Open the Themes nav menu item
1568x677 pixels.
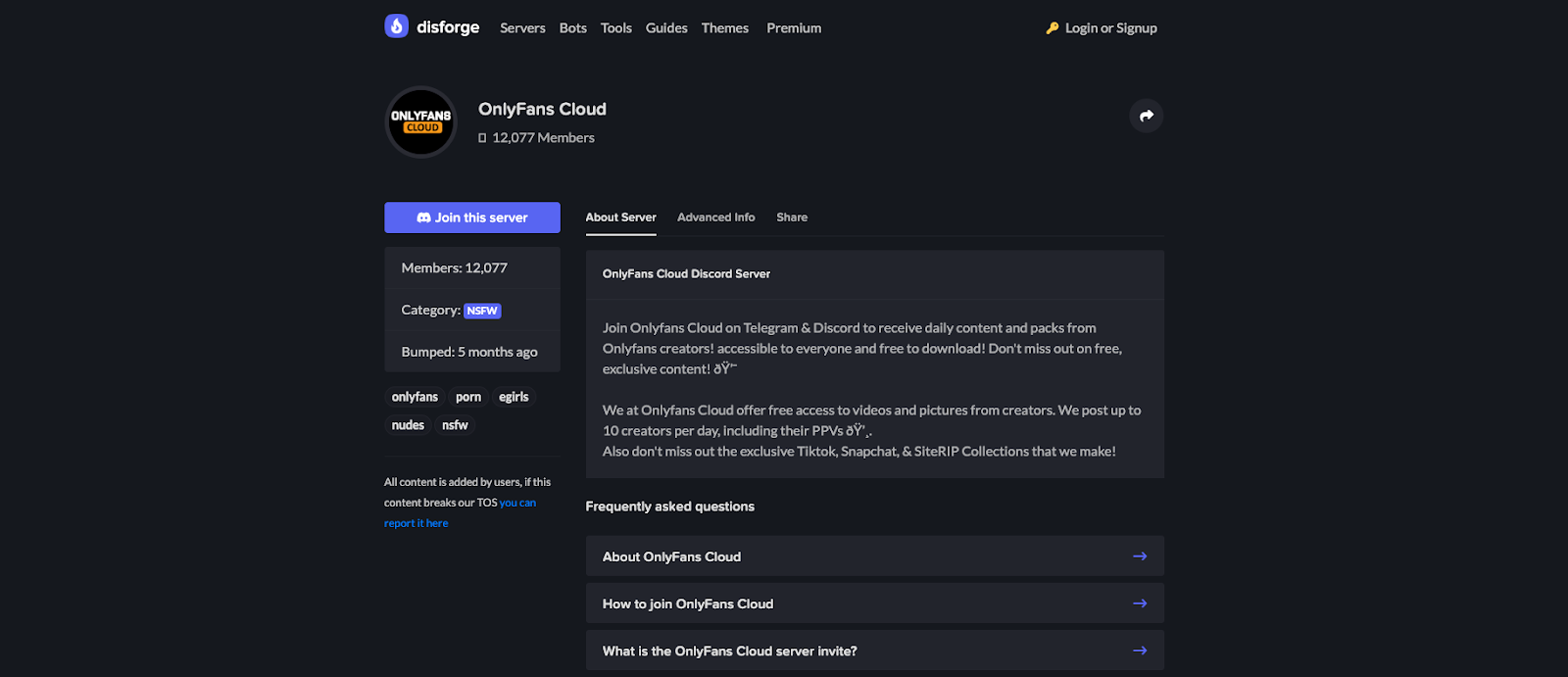tap(725, 28)
